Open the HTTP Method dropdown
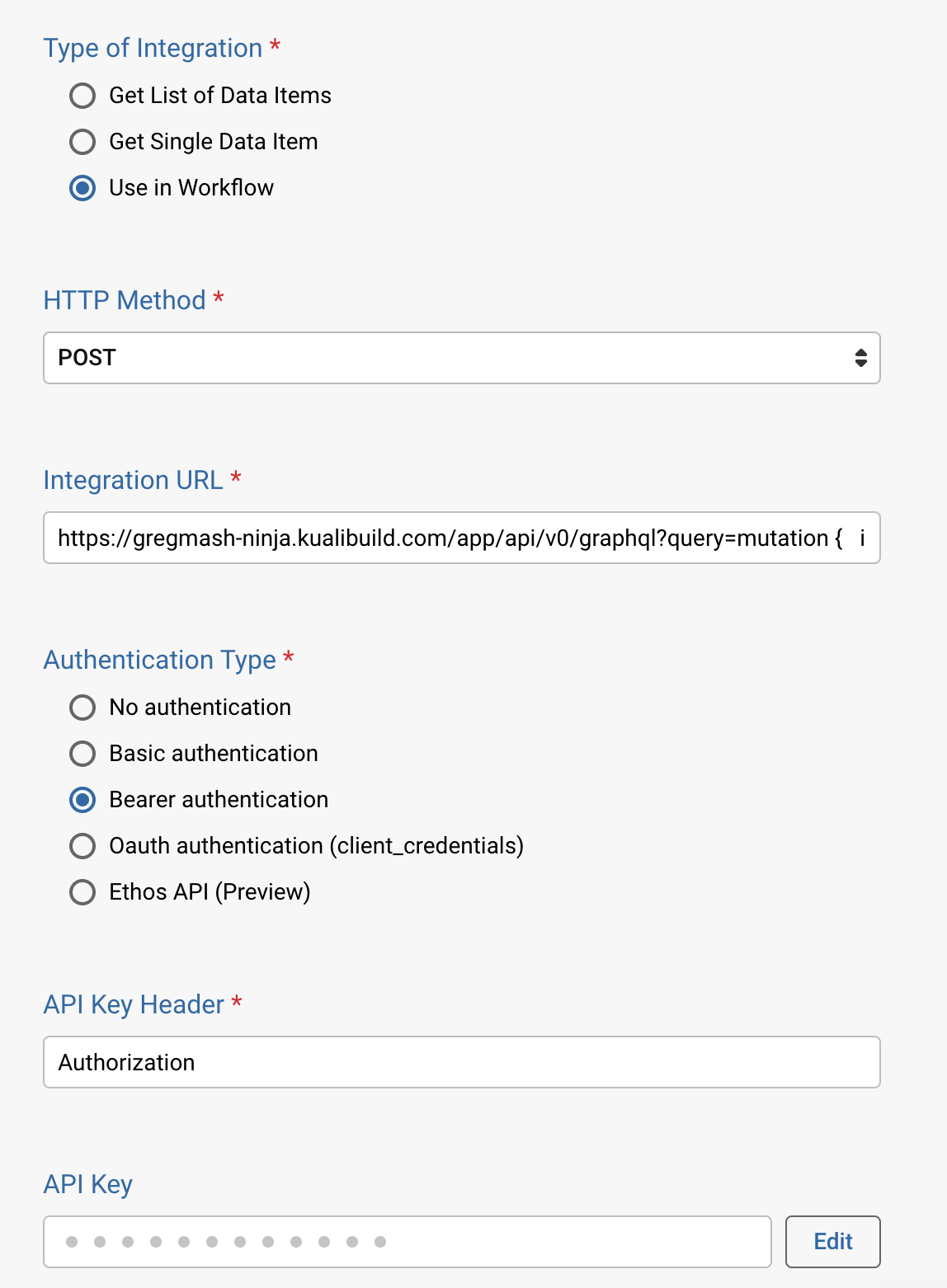 461,358
